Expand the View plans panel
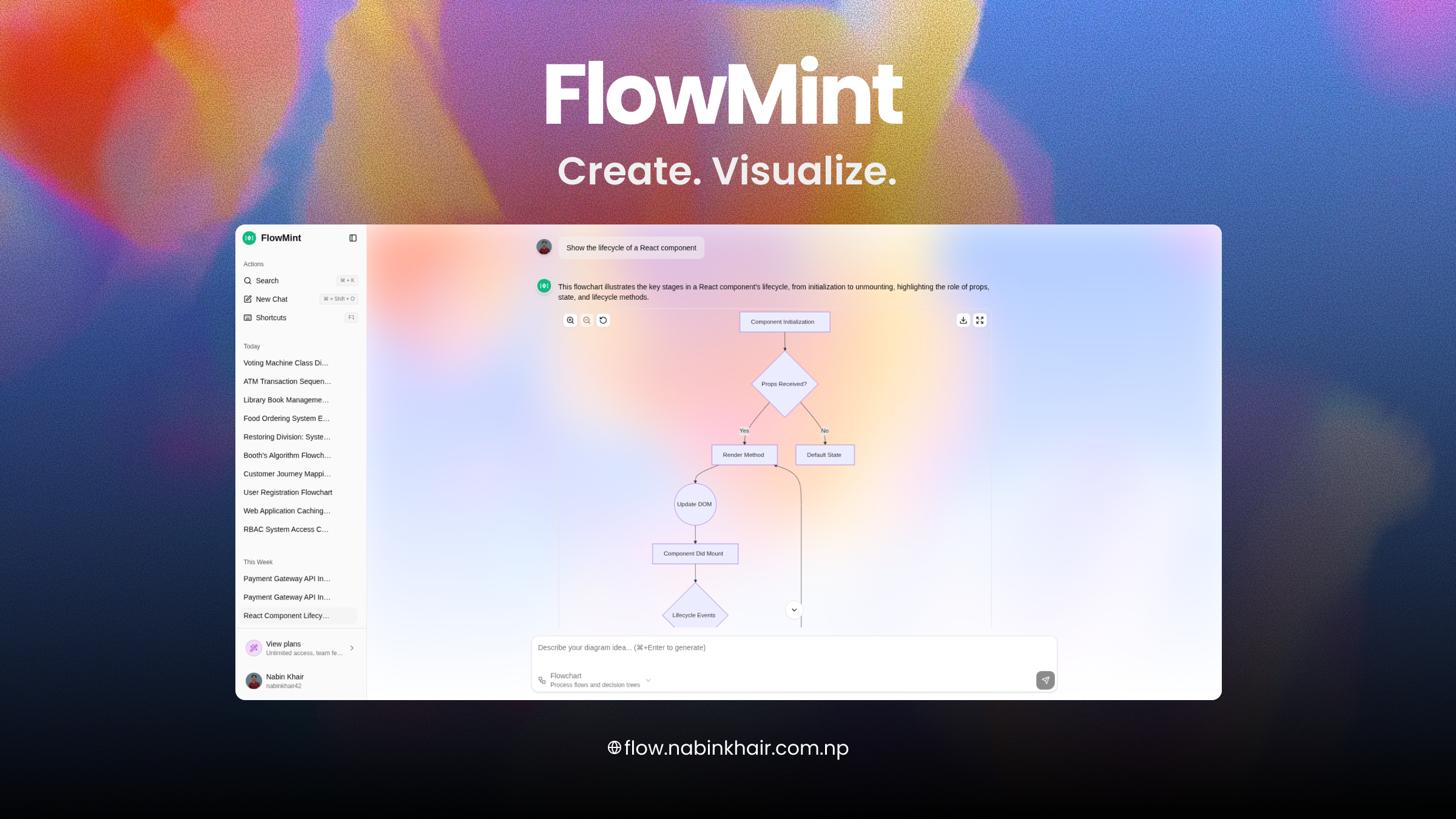 352,648
